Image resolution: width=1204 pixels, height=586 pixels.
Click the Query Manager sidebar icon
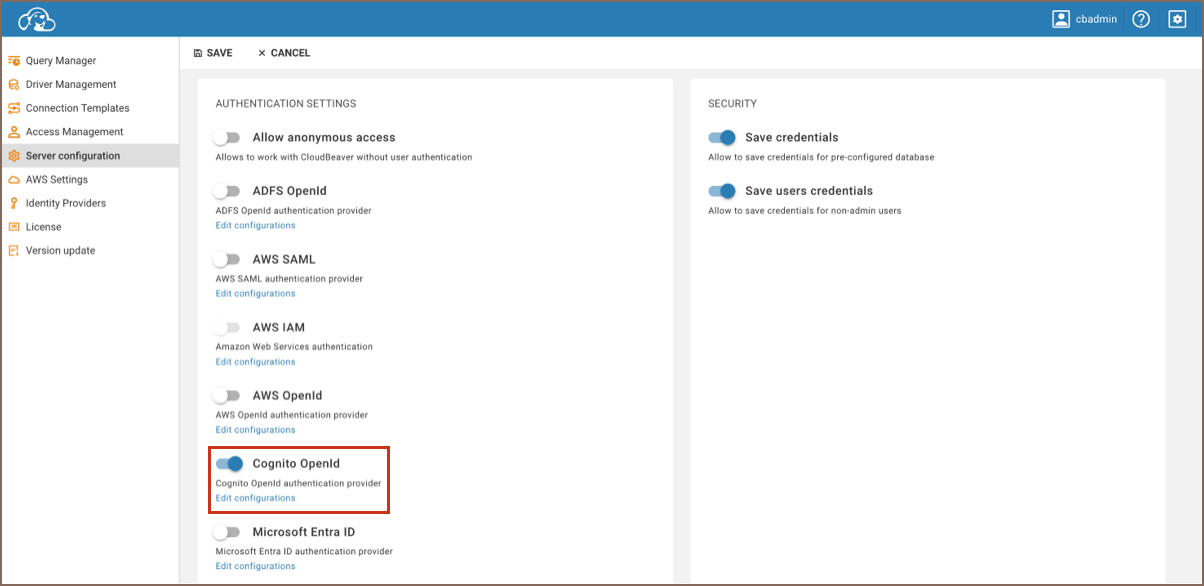pyautogui.click(x=14, y=61)
